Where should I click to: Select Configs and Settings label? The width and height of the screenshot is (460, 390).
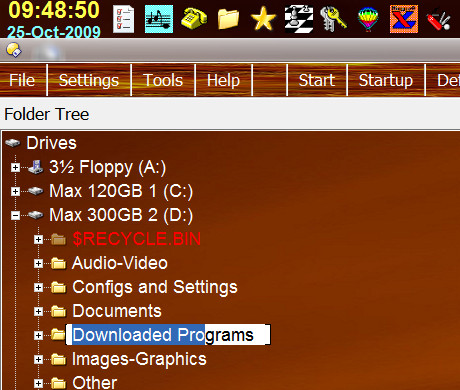[155, 287]
